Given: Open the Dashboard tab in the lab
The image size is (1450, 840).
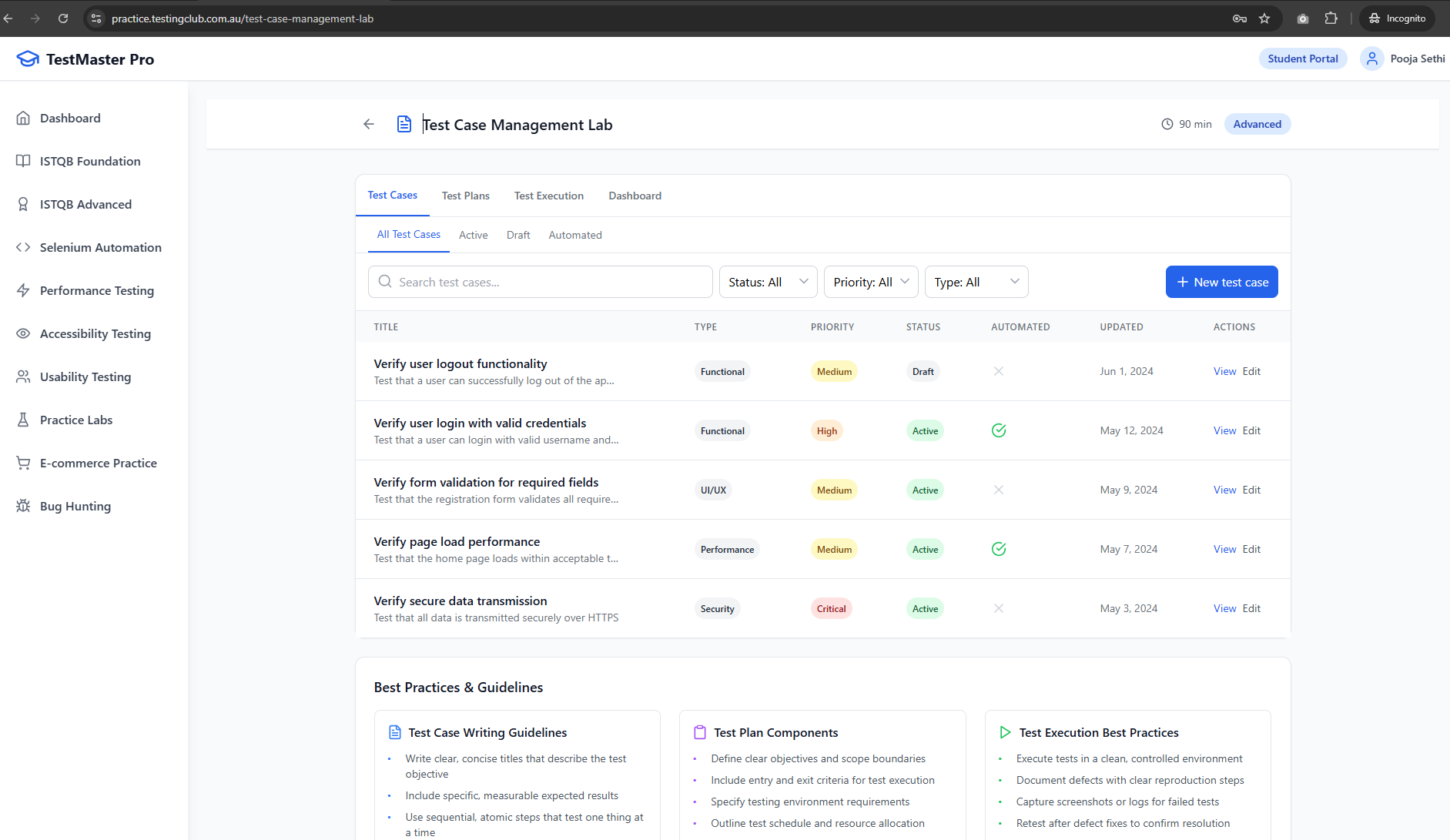Looking at the screenshot, I should point(635,196).
